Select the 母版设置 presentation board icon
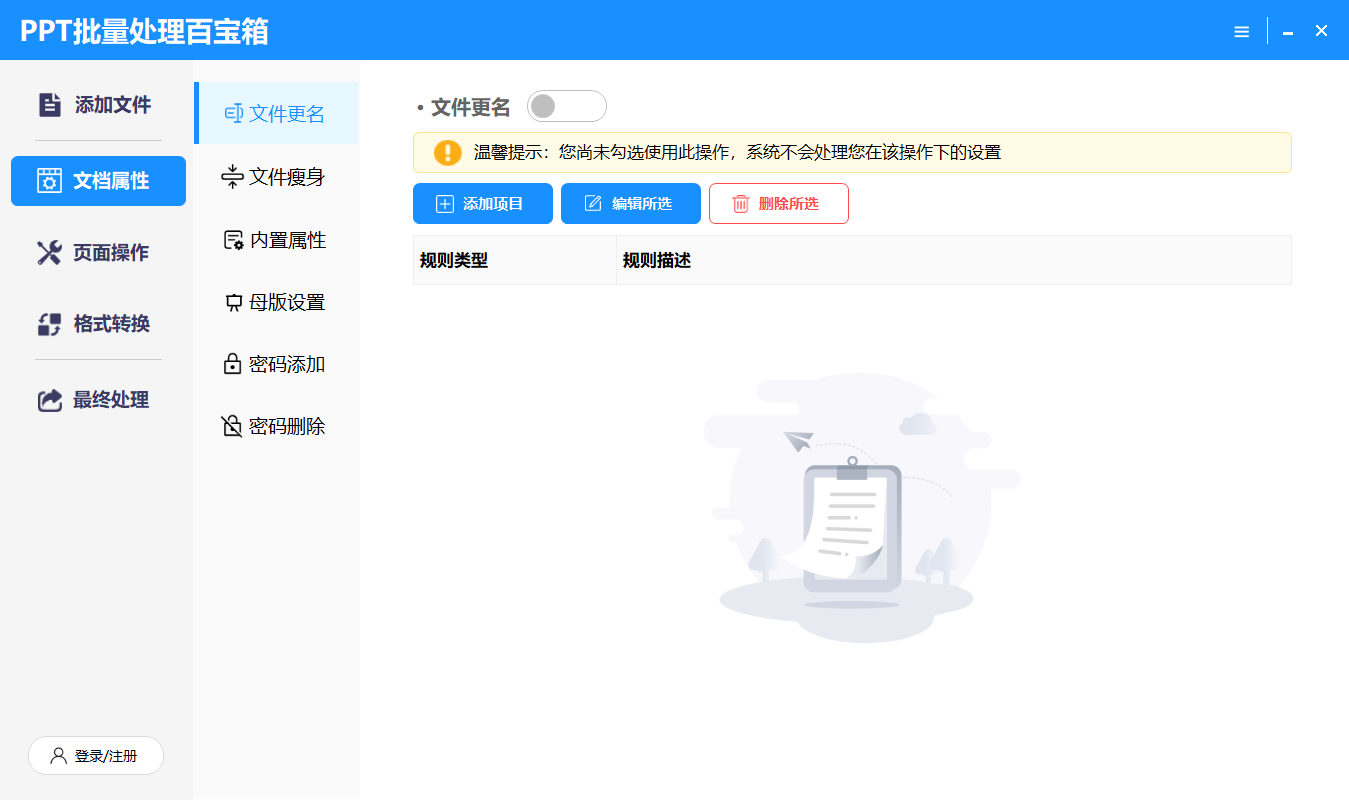The height and width of the screenshot is (800, 1349). tap(233, 302)
